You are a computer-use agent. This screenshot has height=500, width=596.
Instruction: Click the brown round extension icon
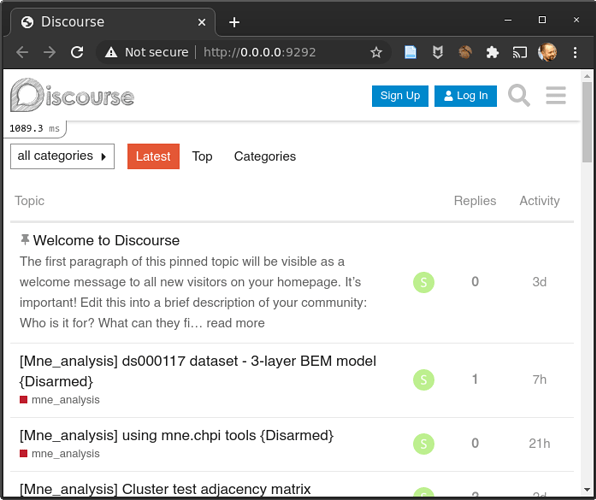click(x=465, y=52)
